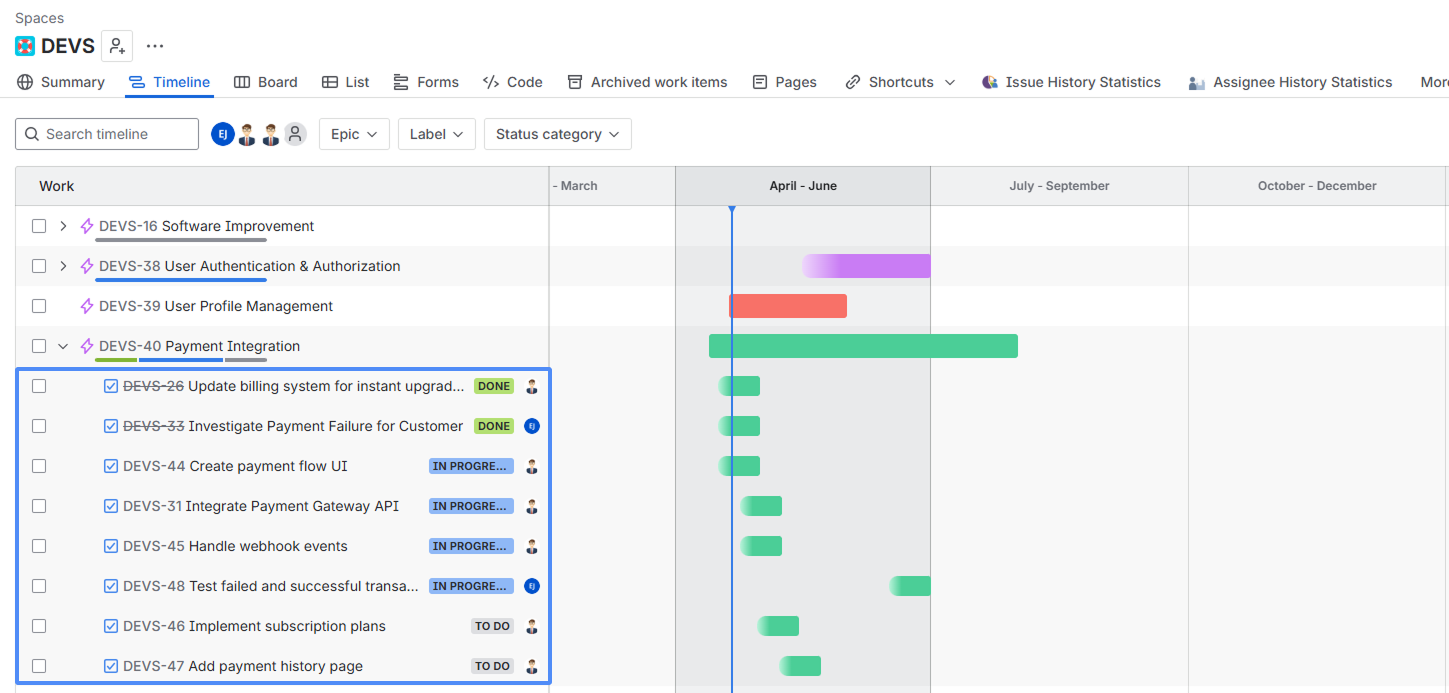
Task: Tick the checkbox for DEVS-16 Software Improvement
Action: (39, 226)
